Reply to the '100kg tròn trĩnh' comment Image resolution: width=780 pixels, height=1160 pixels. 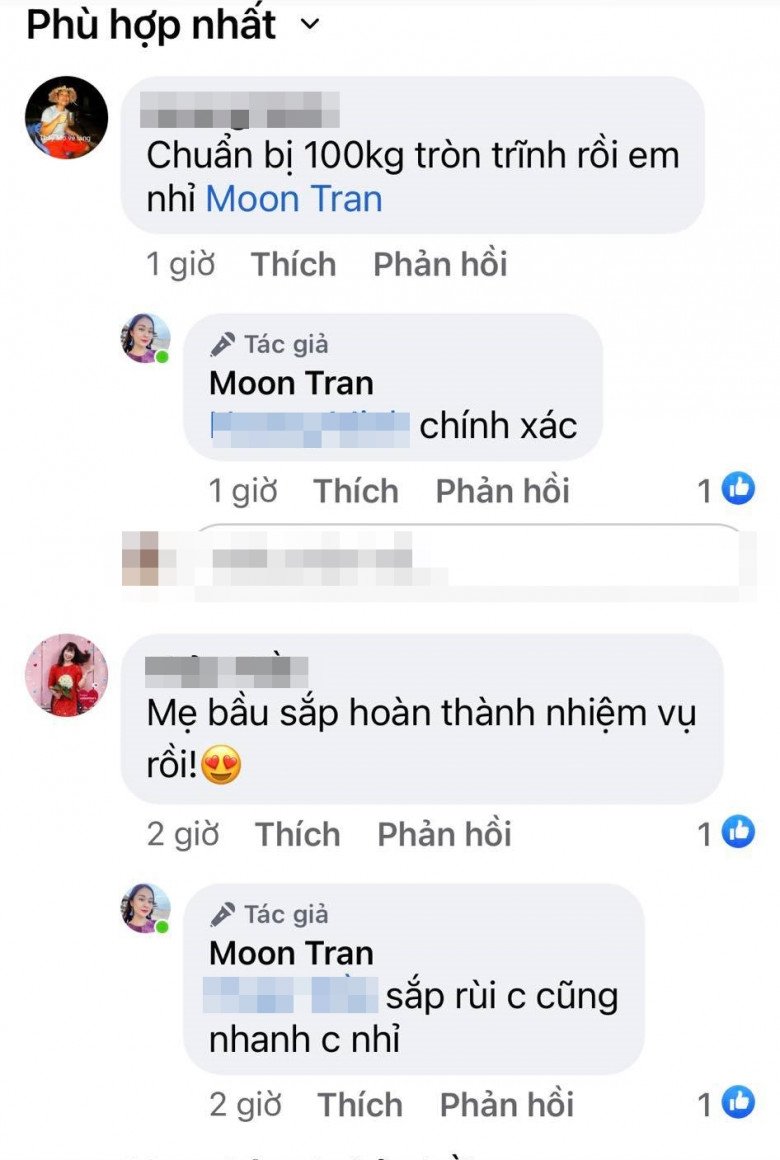point(440,264)
